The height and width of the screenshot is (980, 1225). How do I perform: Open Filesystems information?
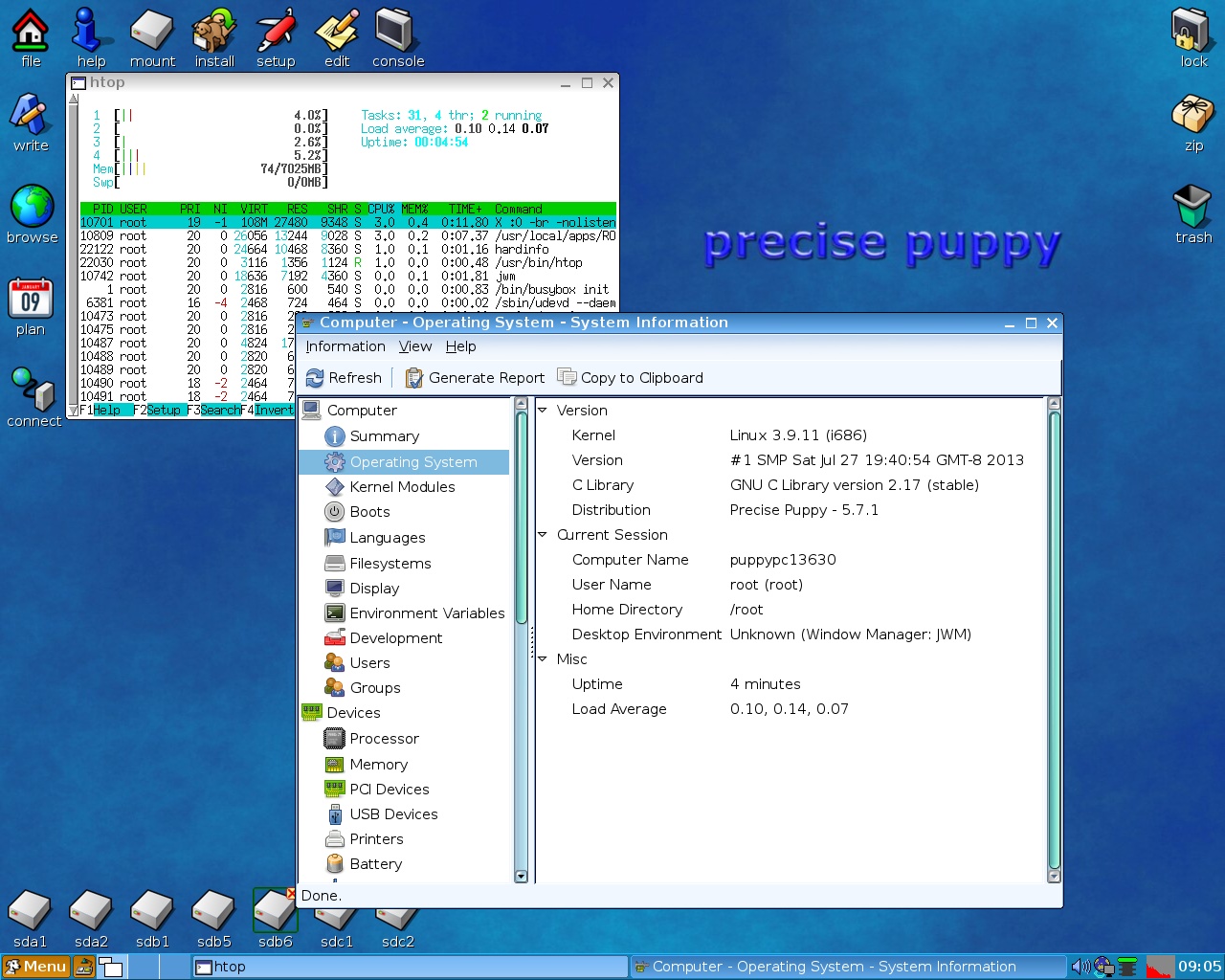tap(390, 564)
